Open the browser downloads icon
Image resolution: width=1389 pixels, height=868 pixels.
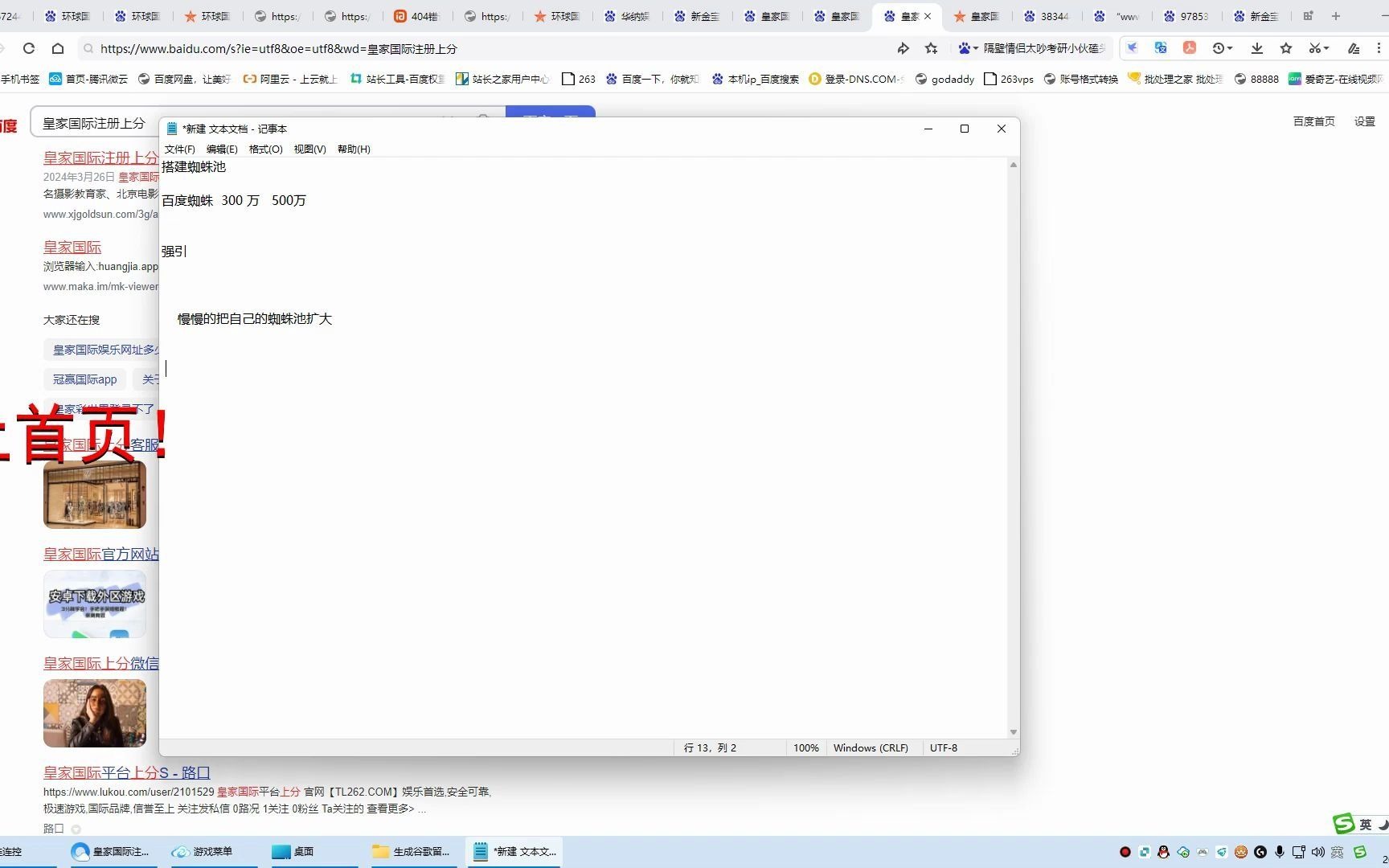click(1257, 48)
